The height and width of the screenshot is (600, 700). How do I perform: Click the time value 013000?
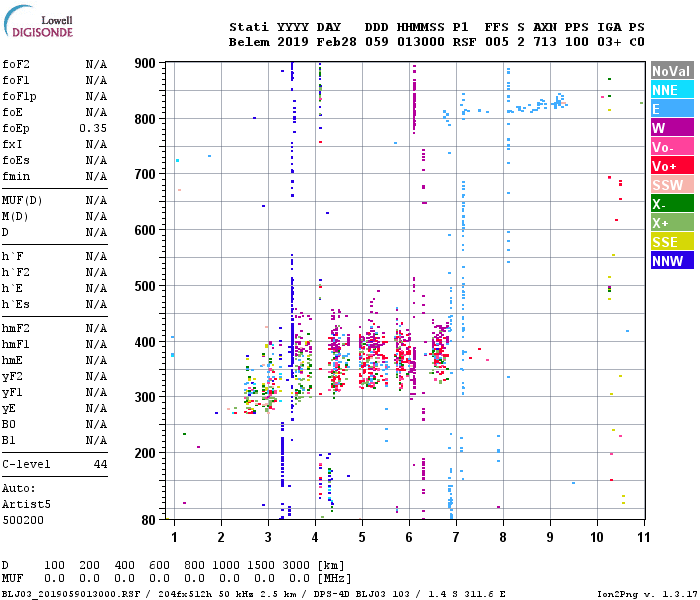[421, 42]
